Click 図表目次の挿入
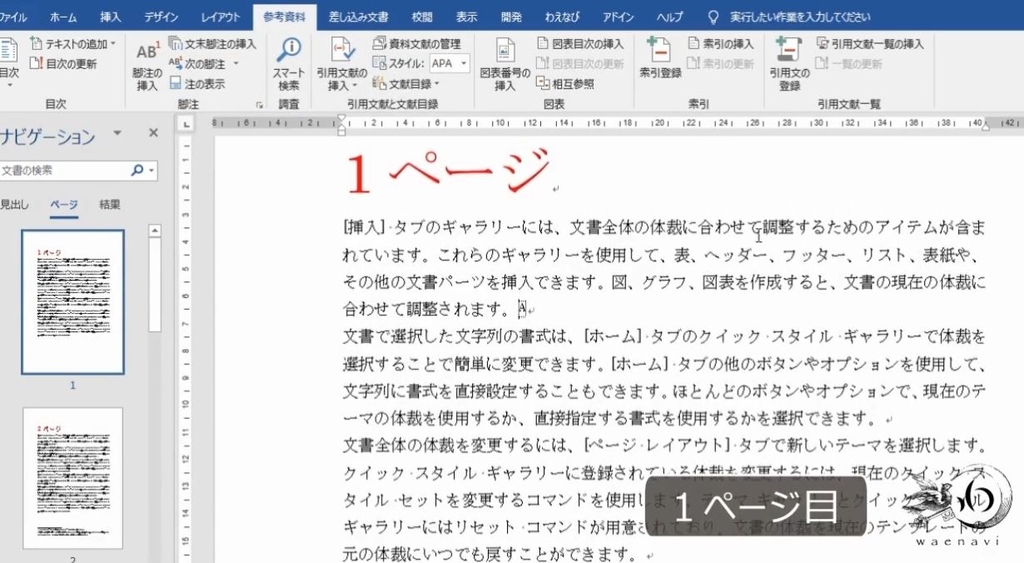This screenshot has width=1024, height=563. (580, 44)
